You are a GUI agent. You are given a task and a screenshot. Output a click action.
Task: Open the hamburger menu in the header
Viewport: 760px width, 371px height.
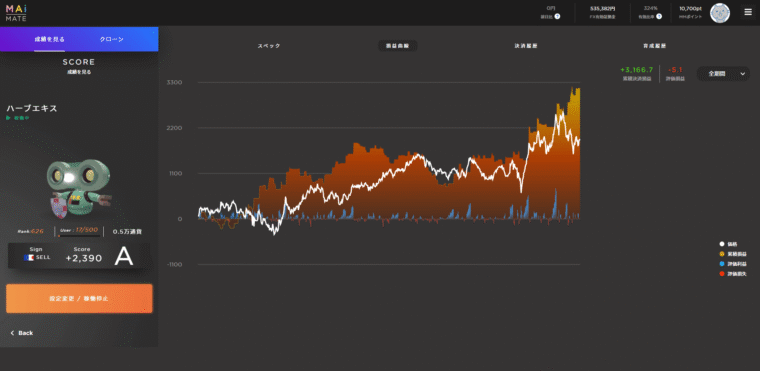click(x=748, y=13)
